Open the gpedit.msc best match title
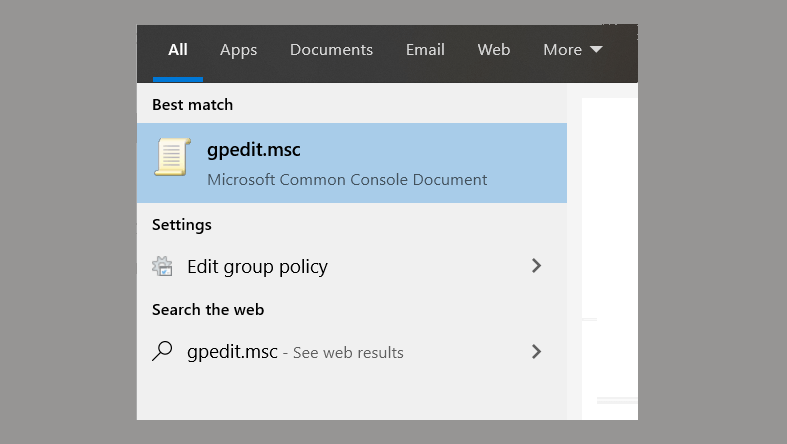 coord(253,150)
